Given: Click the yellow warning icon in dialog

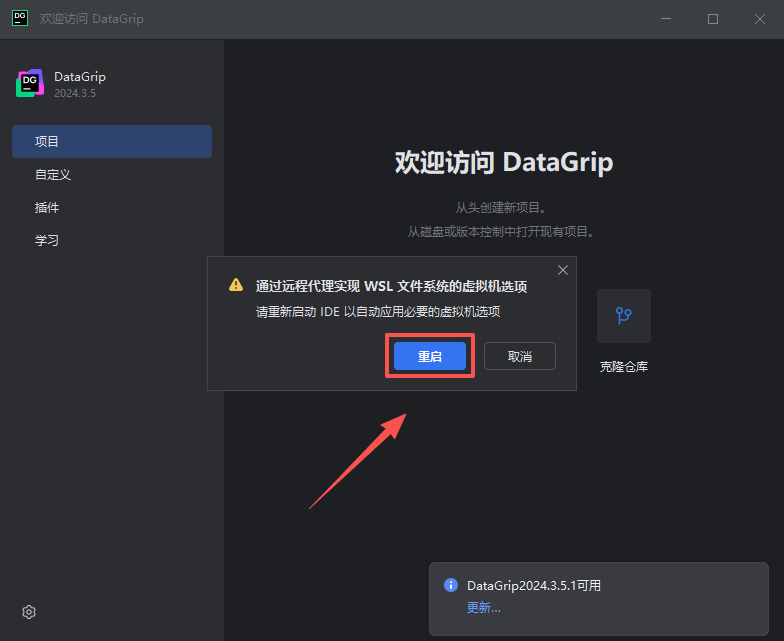Looking at the screenshot, I should tap(236, 285).
